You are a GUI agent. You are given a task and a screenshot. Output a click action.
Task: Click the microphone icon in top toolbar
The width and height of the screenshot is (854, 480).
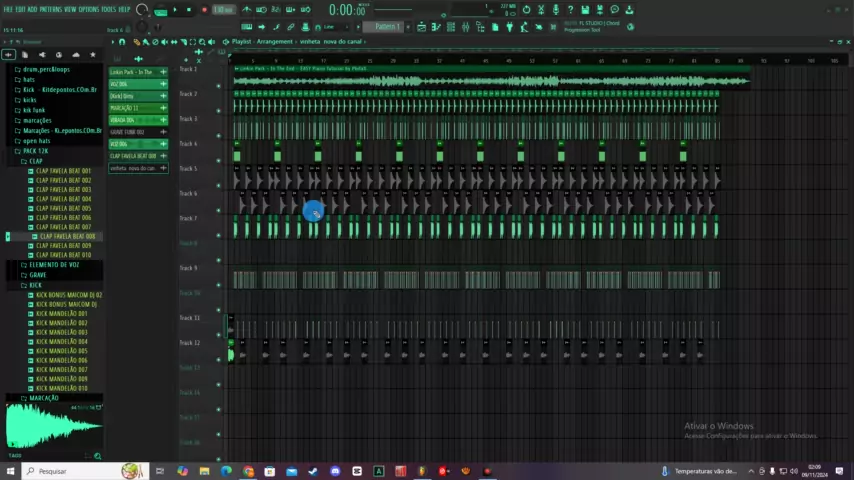click(556, 10)
